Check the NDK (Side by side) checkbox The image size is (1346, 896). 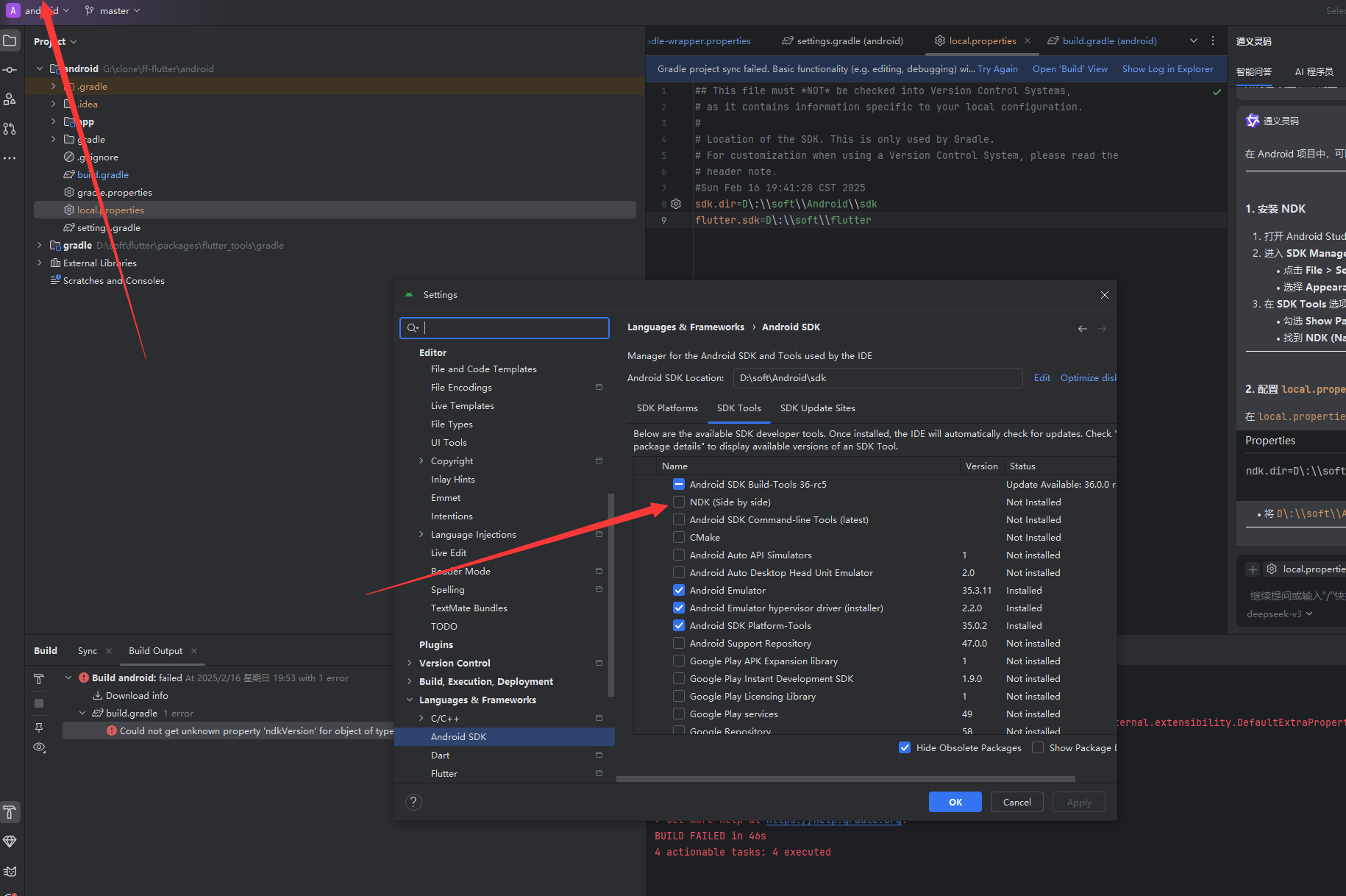[679, 502]
